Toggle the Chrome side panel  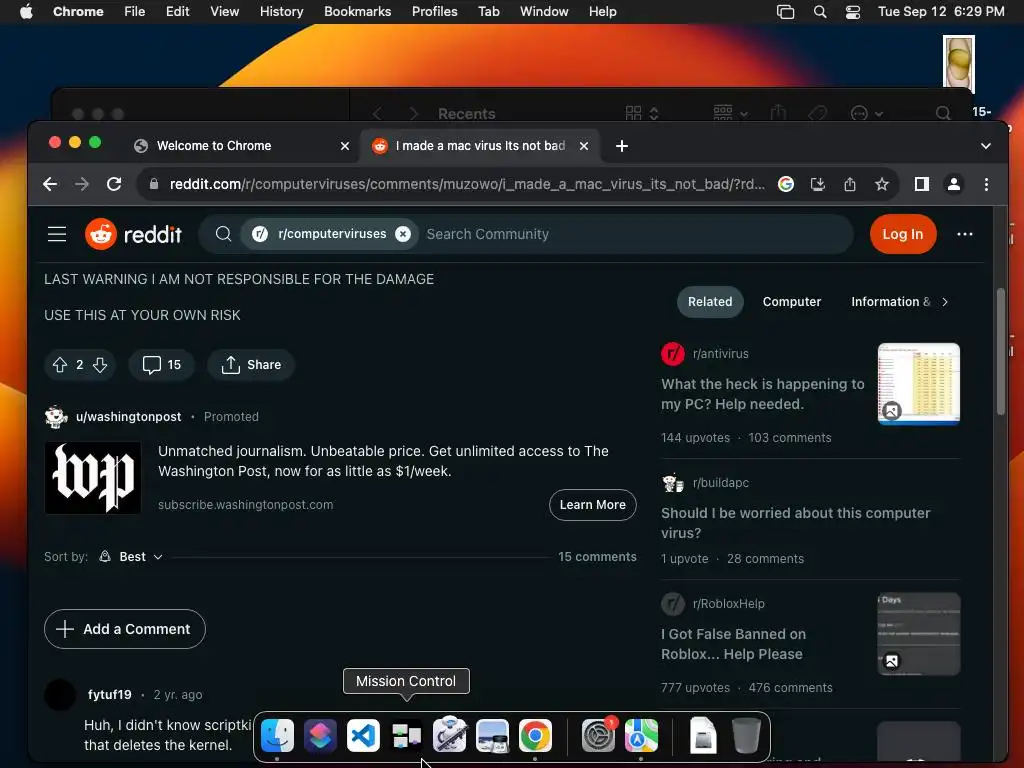pyautogui.click(x=921, y=184)
